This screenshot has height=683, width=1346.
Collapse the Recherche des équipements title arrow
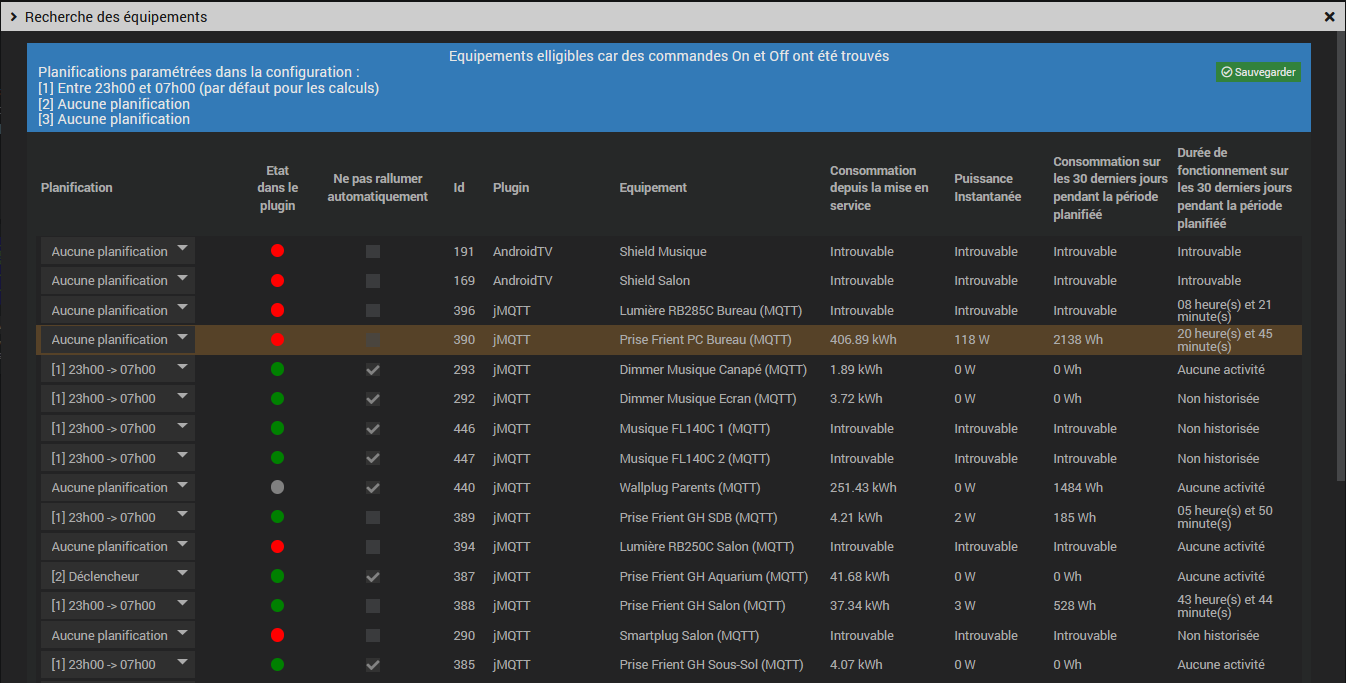pos(14,17)
